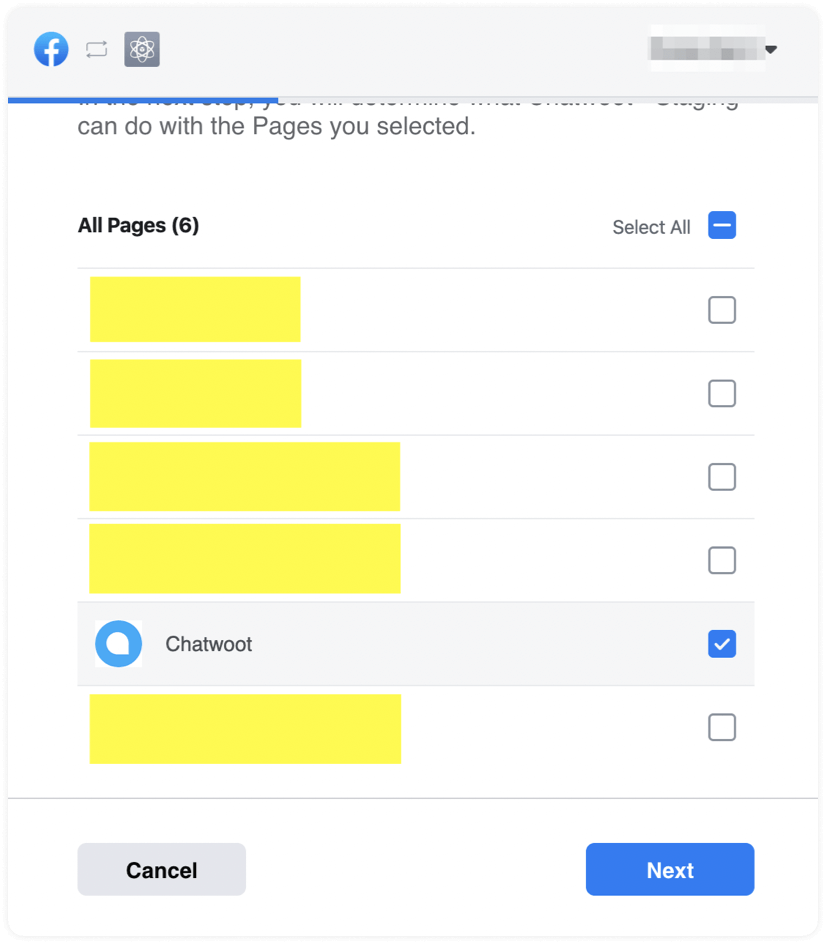Click the atom app icon

(x=142, y=49)
